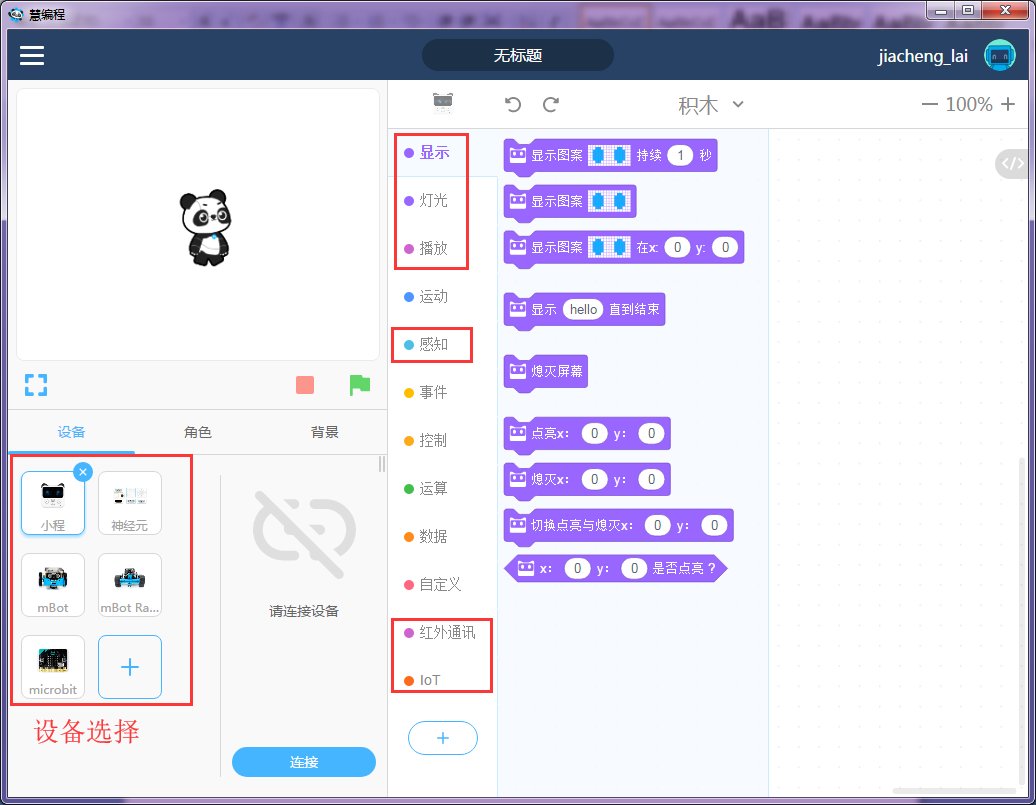Switch to the 角色 (Sprites) tab
The width and height of the screenshot is (1036, 805).
(x=198, y=432)
